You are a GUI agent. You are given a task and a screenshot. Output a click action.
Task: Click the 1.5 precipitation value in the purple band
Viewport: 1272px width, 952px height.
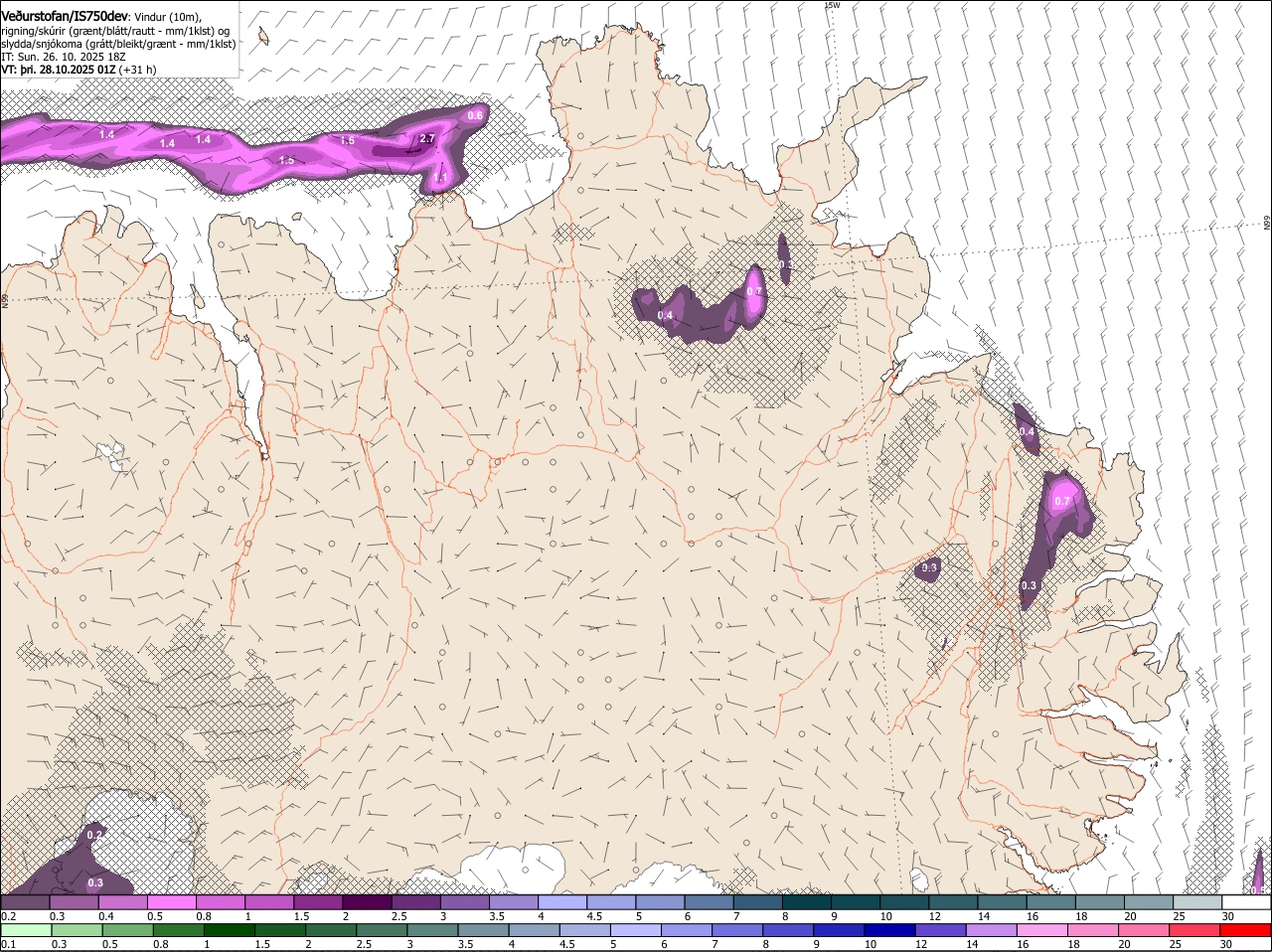(x=286, y=160)
